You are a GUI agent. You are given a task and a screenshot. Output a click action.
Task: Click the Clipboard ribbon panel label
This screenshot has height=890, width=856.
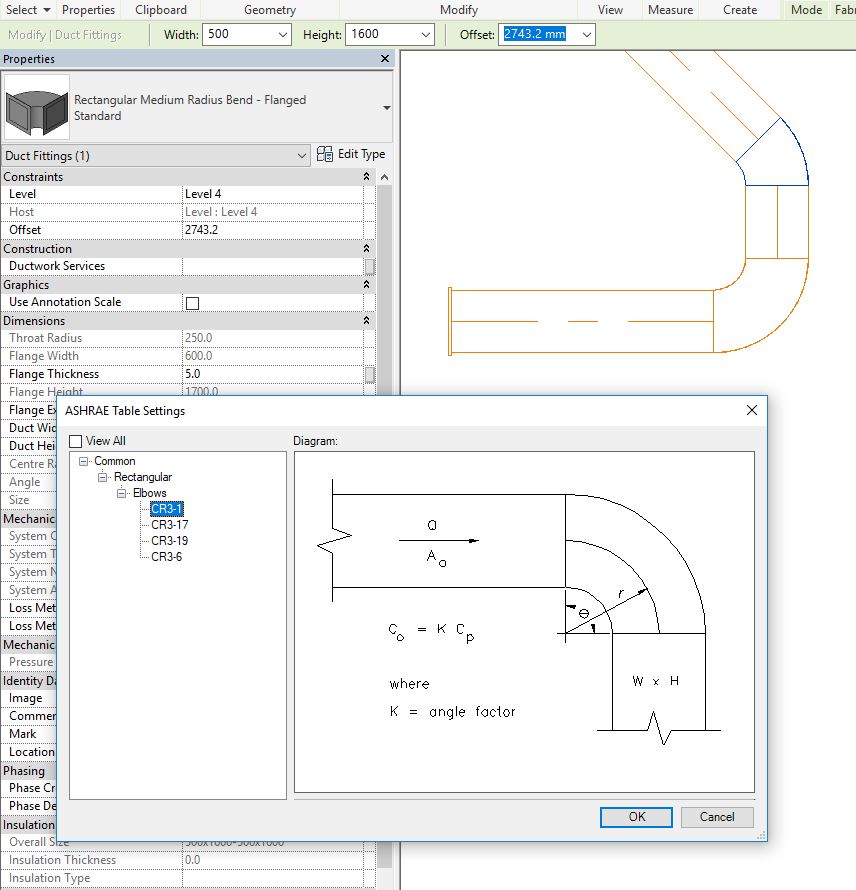[x=161, y=10]
